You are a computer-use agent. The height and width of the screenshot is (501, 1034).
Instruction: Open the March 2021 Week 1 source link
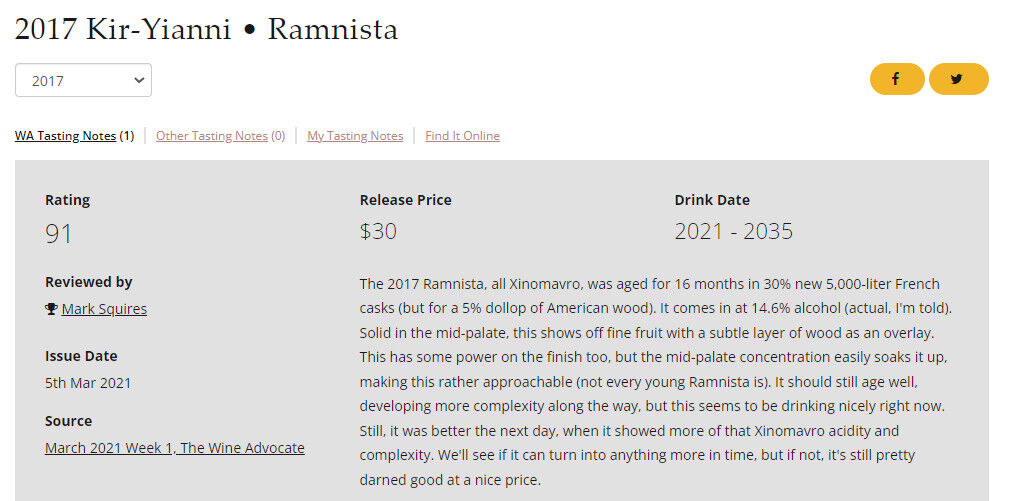175,448
